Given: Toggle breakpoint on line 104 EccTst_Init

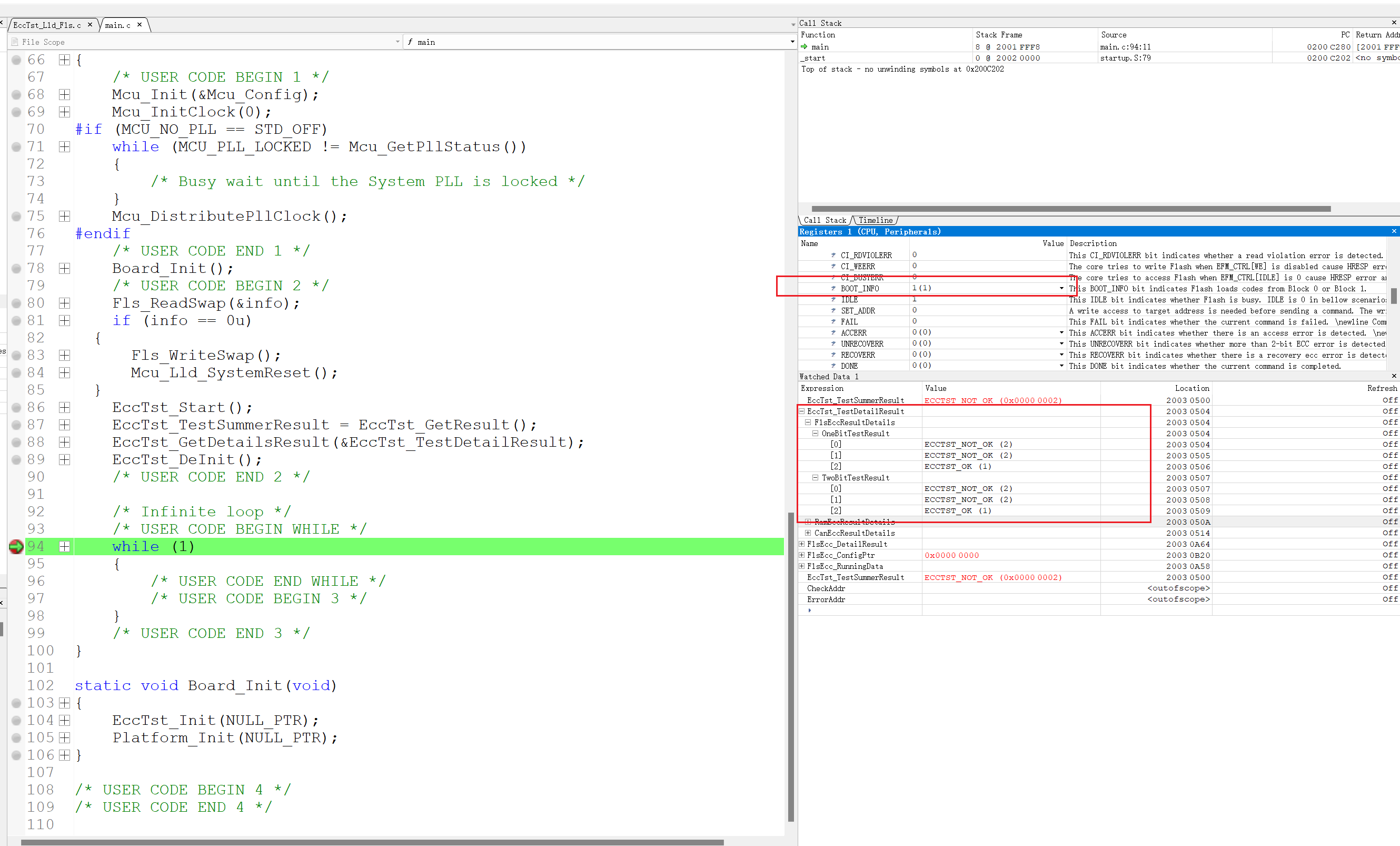Looking at the screenshot, I should [16, 720].
